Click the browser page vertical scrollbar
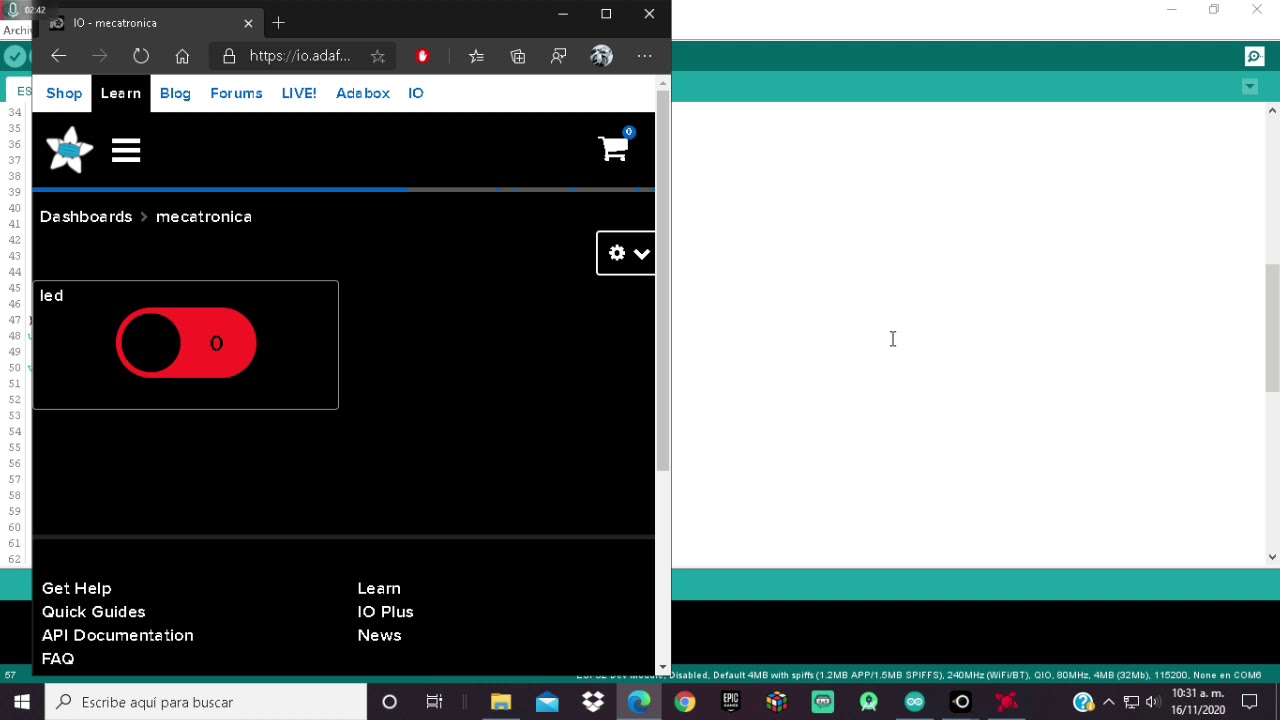 [662, 280]
